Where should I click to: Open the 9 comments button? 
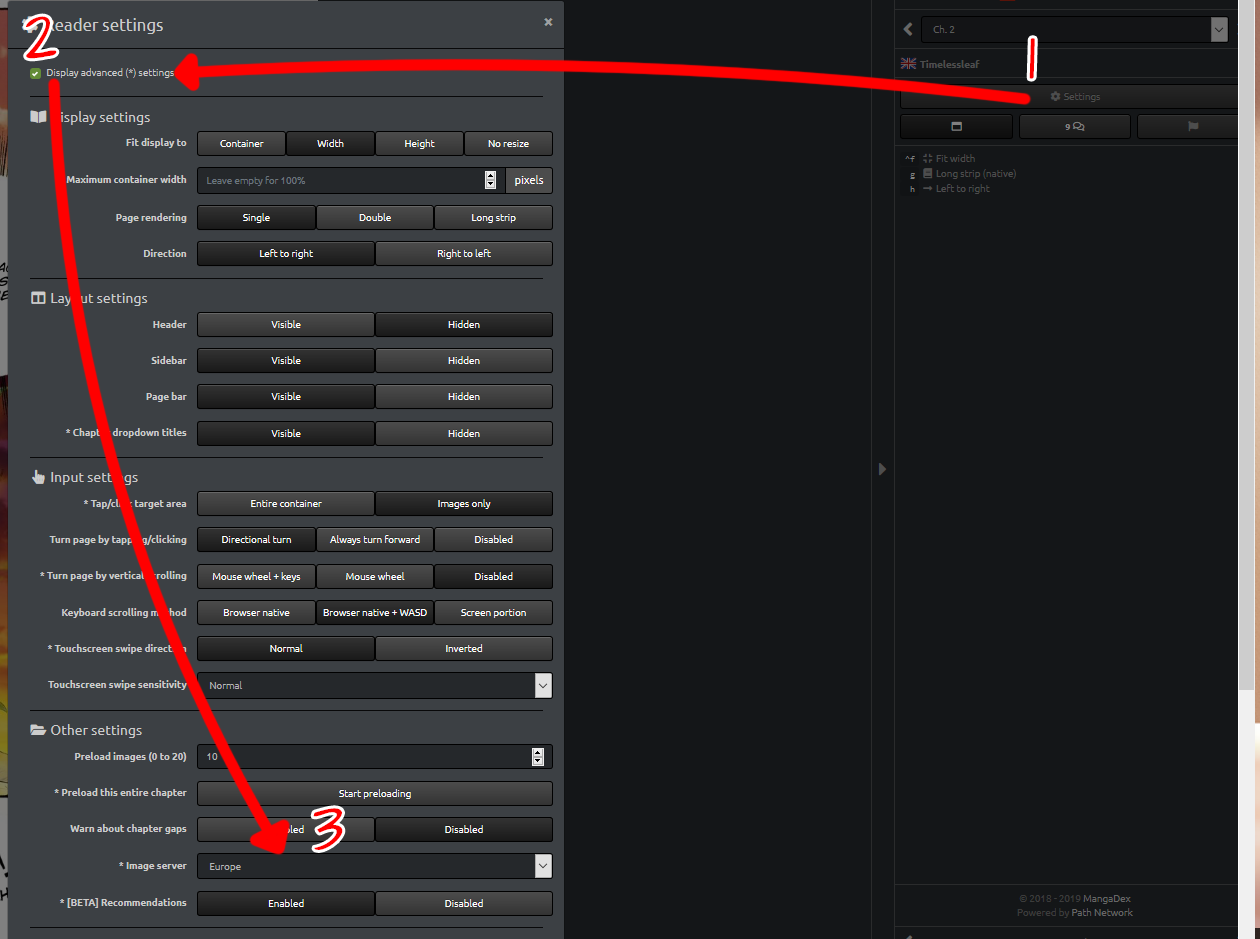[1075, 127]
